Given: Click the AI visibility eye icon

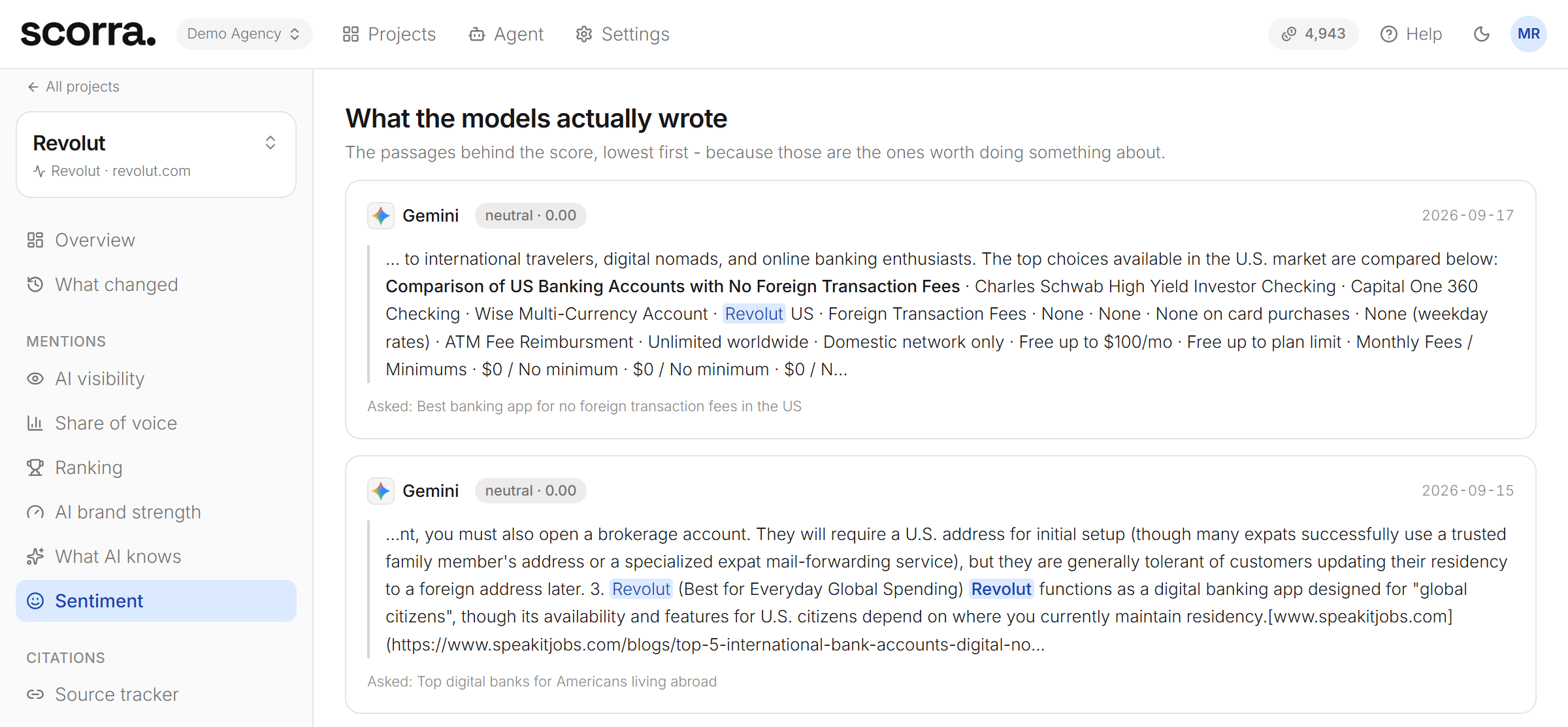Looking at the screenshot, I should coord(35,379).
